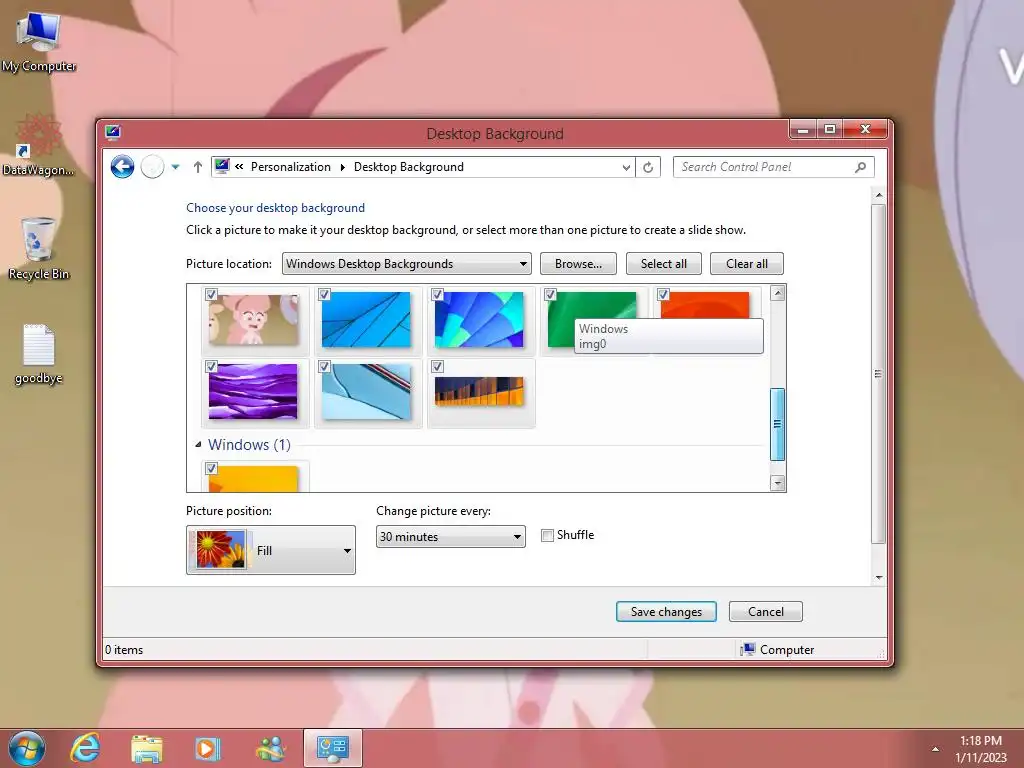This screenshot has height=768, width=1024.
Task: Select the blue fan wallpaper thumbnail
Action: 479,319
